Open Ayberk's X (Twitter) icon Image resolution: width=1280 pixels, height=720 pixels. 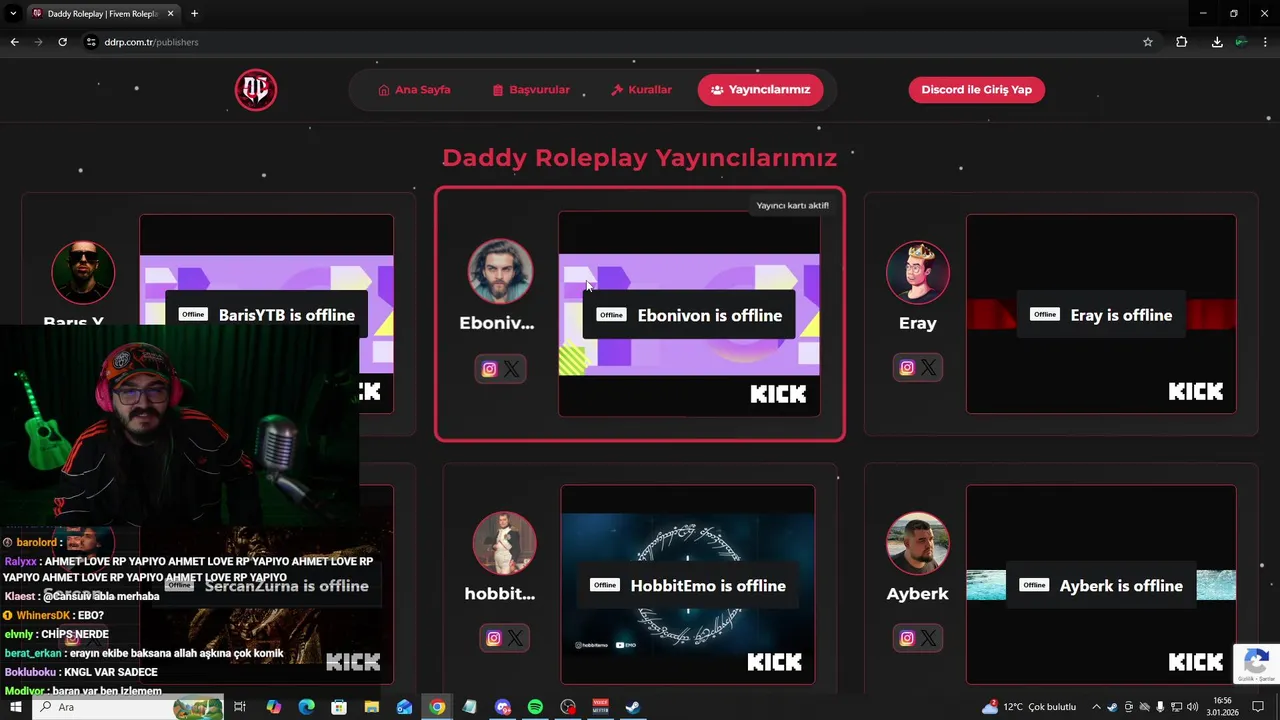coord(929,638)
